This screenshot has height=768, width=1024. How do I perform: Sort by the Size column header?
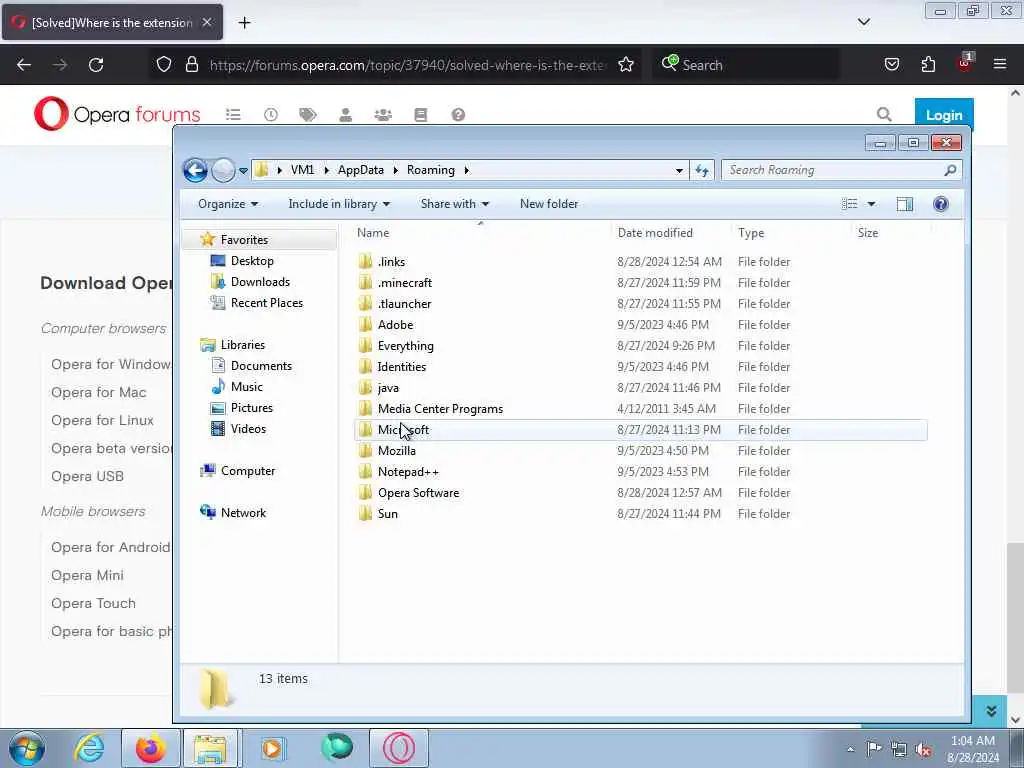click(x=867, y=232)
